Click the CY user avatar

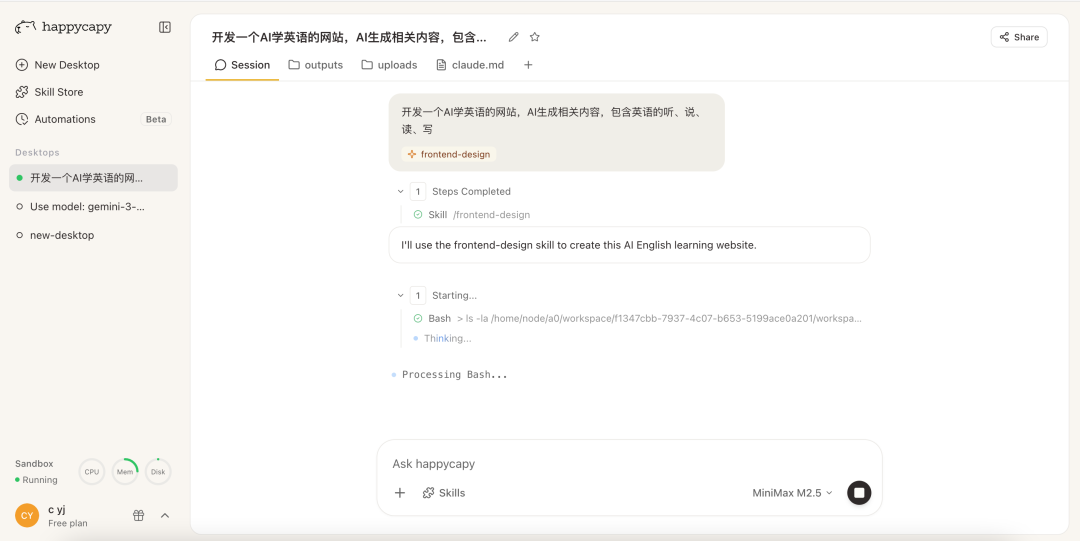click(x=27, y=516)
